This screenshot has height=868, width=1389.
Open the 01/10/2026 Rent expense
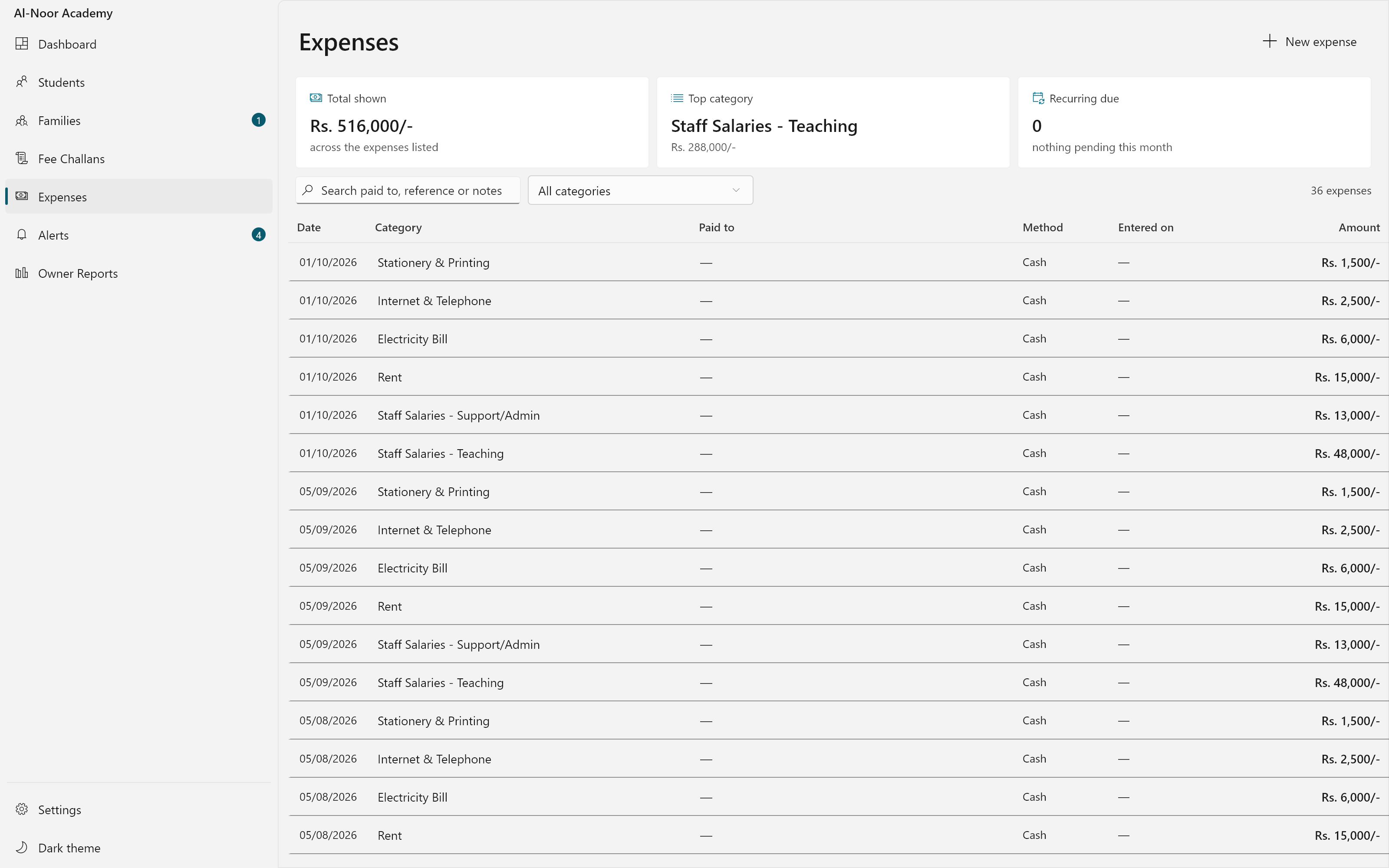(839, 377)
